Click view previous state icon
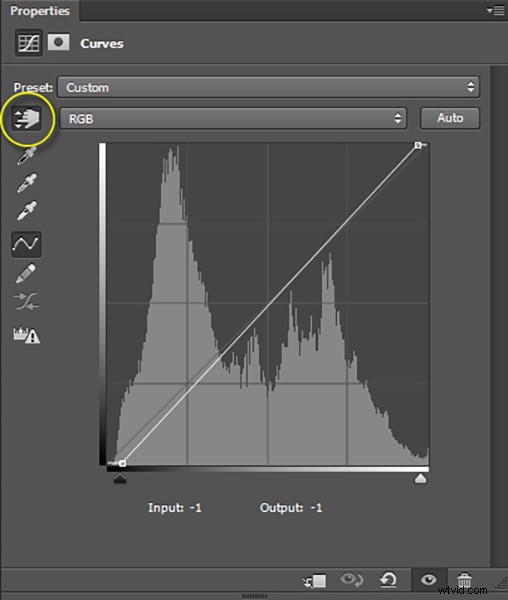The height and width of the screenshot is (600, 508). [x=352, y=579]
